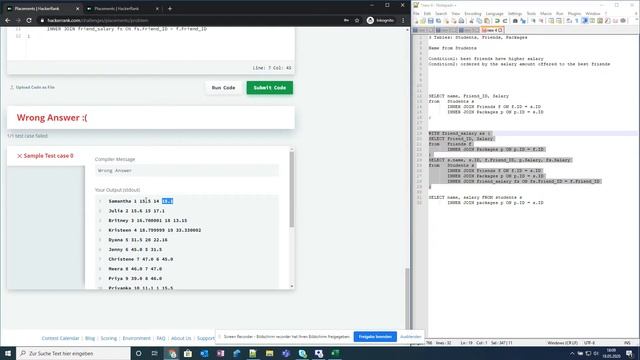Open the Scoring footer link

pos(109,338)
